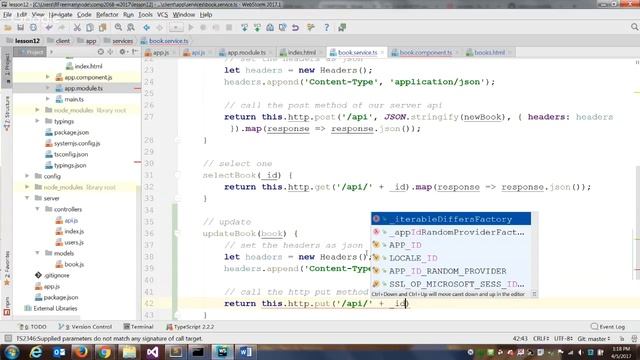Open Project panel settings gear
The height and width of the screenshot is (360, 640).
click(x=122, y=52)
